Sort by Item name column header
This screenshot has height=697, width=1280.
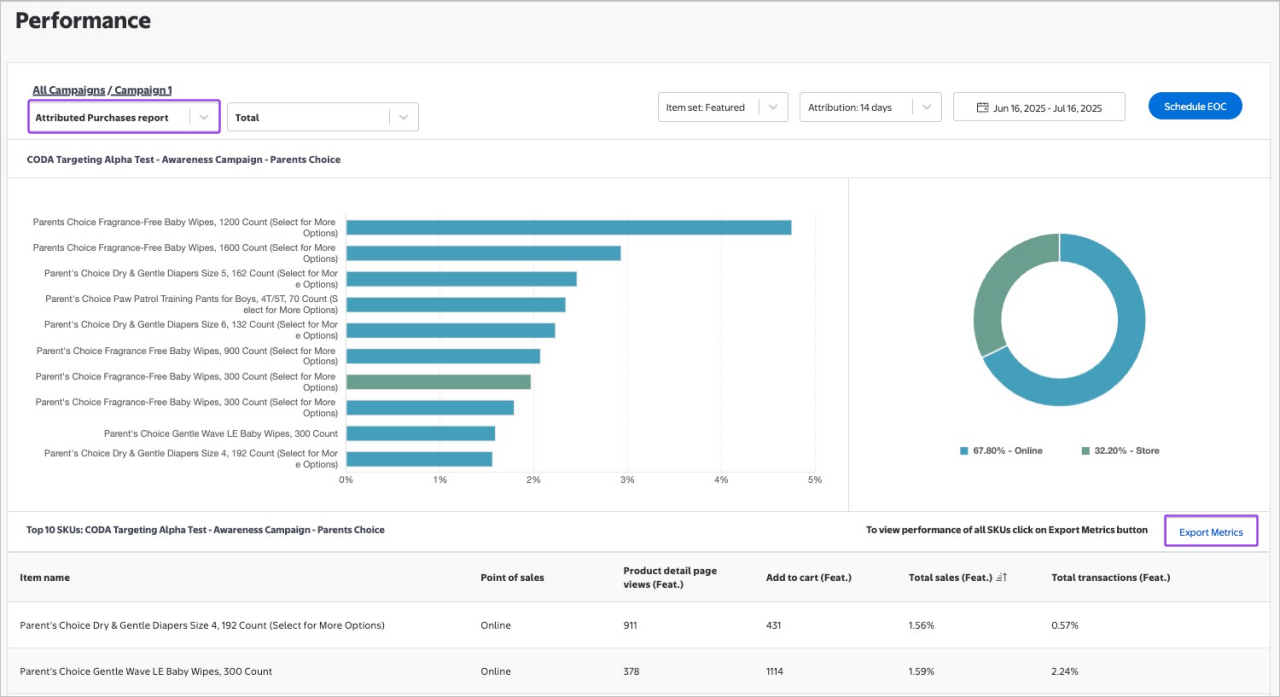point(45,578)
